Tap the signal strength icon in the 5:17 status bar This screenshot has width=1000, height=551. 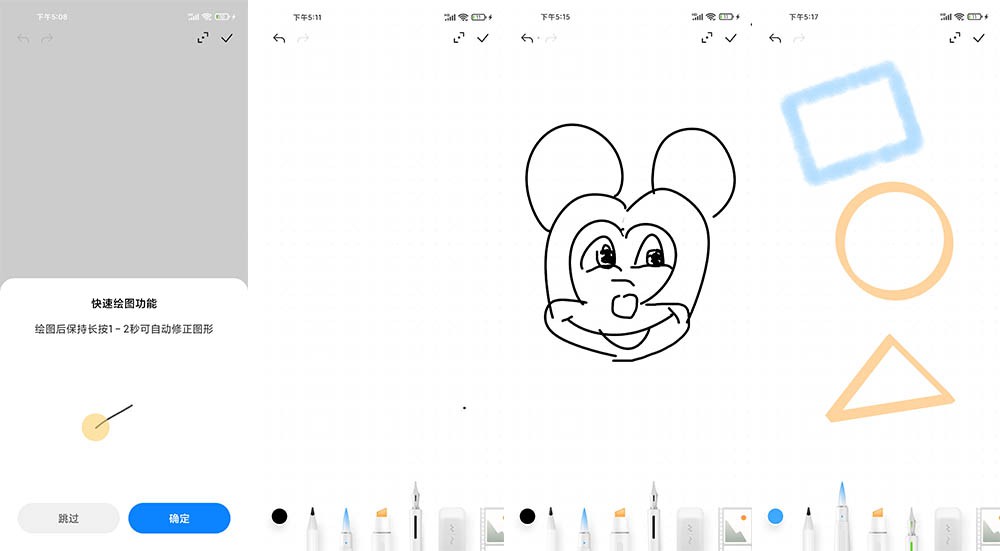tap(946, 17)
